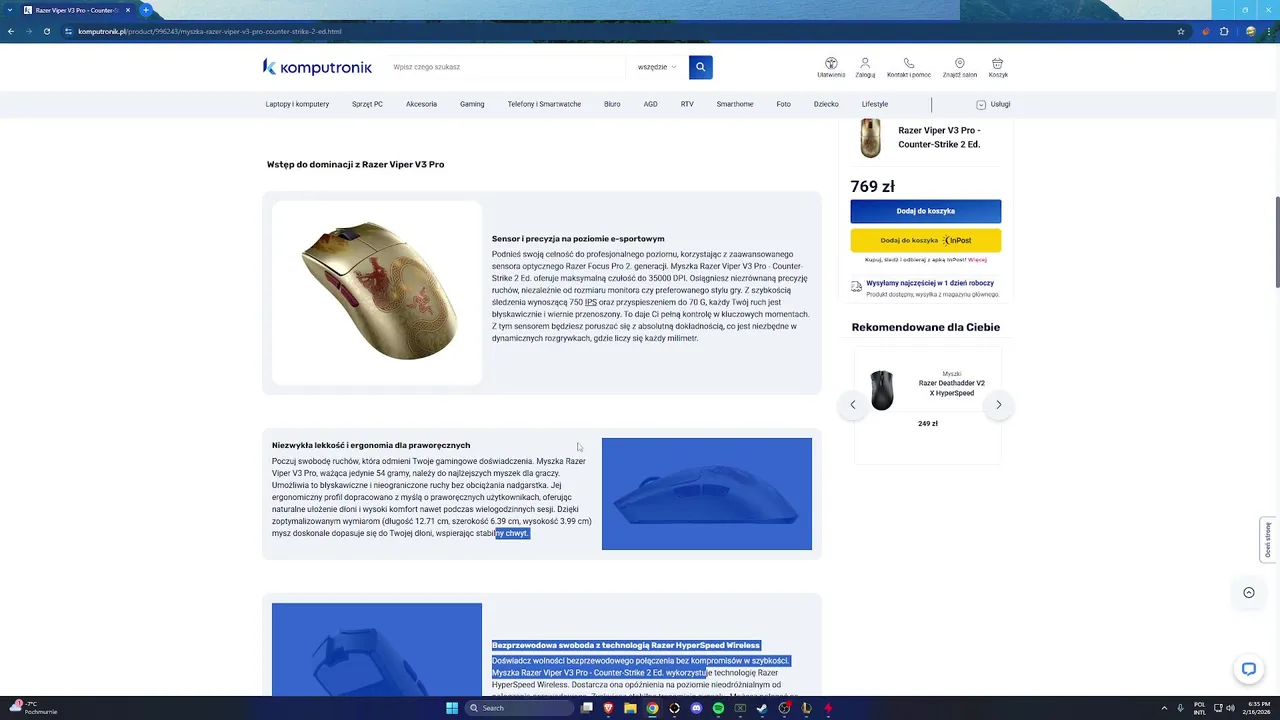This screenshot has height=720, width=1280.
Task: Show hidden tray icons chevron
Action: [1166, 708]
